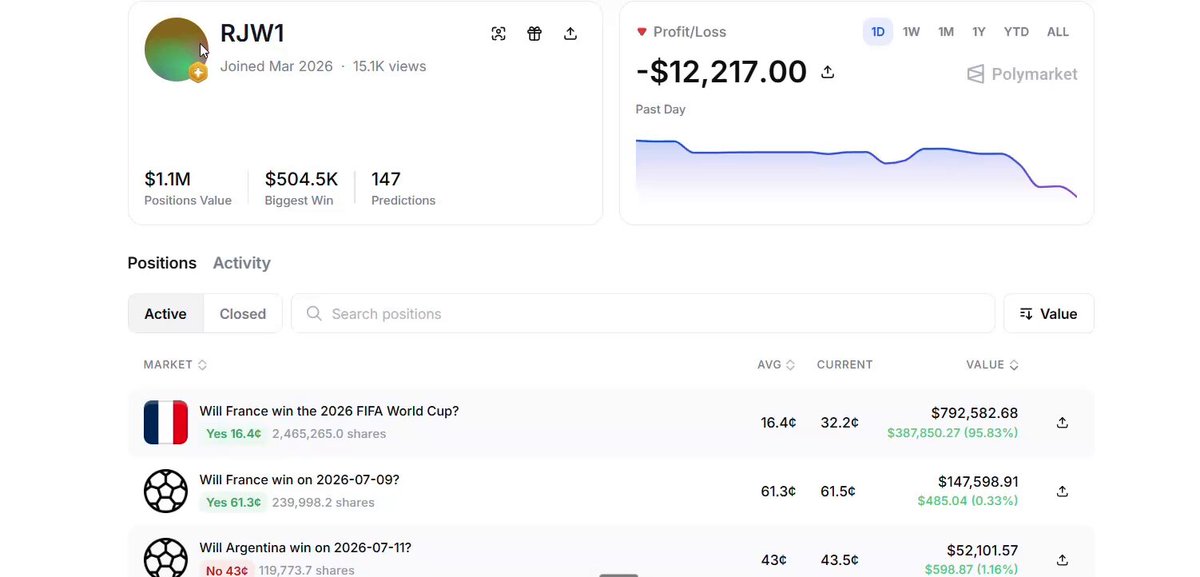1200x577 pixels.
Task: Click the soccer ball thumbnail for France 2026-07-09
Action: (166, 491)
